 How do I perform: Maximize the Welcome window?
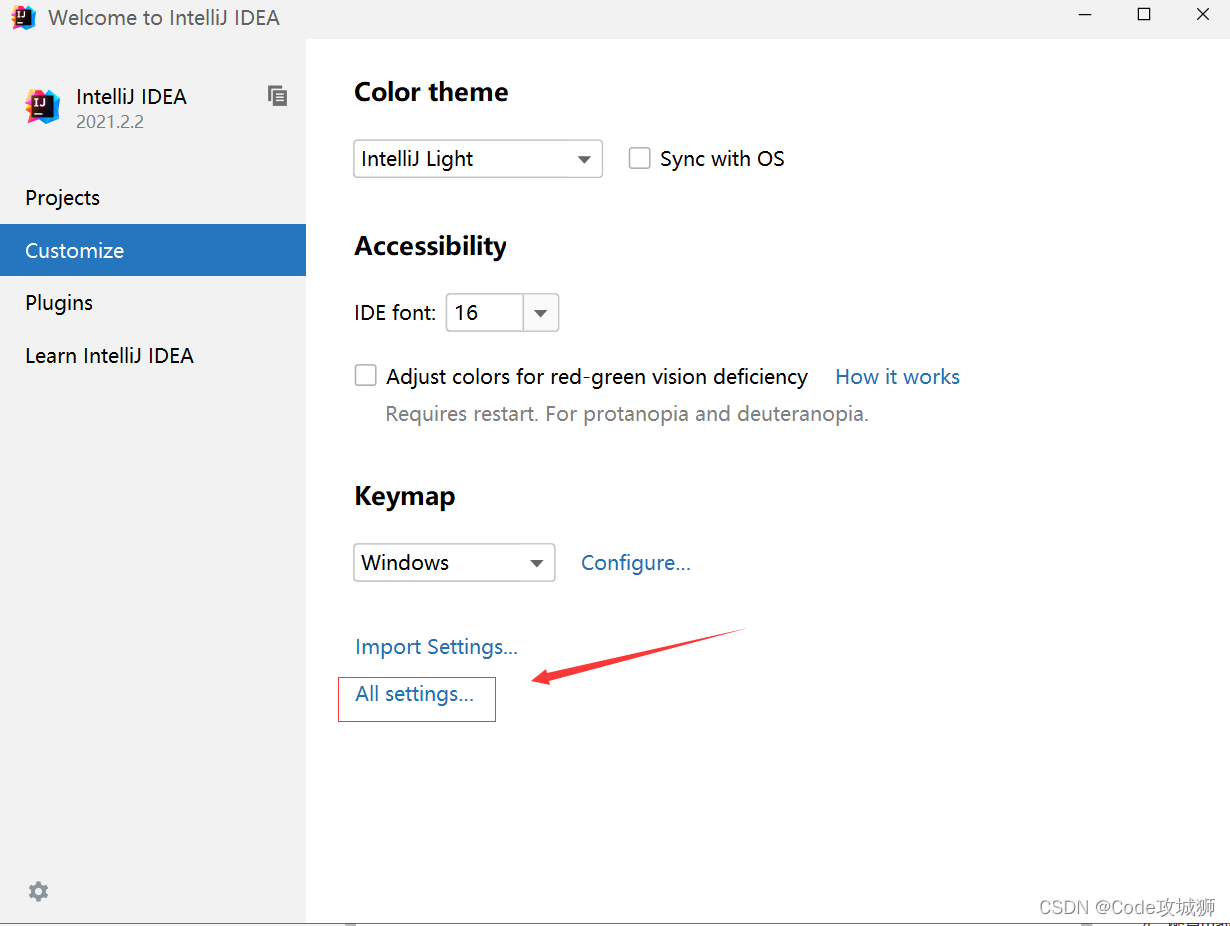point(1144,15)
